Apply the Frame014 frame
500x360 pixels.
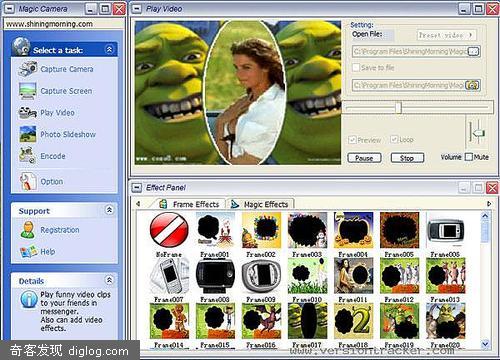169,321
